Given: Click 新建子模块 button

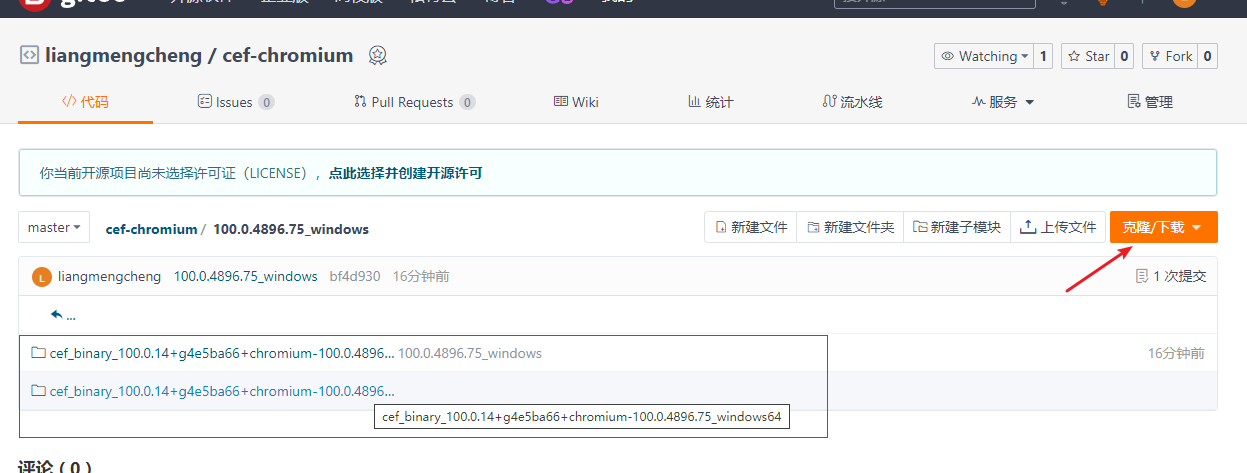Looking at the screenshot, I should coord(957,227).
